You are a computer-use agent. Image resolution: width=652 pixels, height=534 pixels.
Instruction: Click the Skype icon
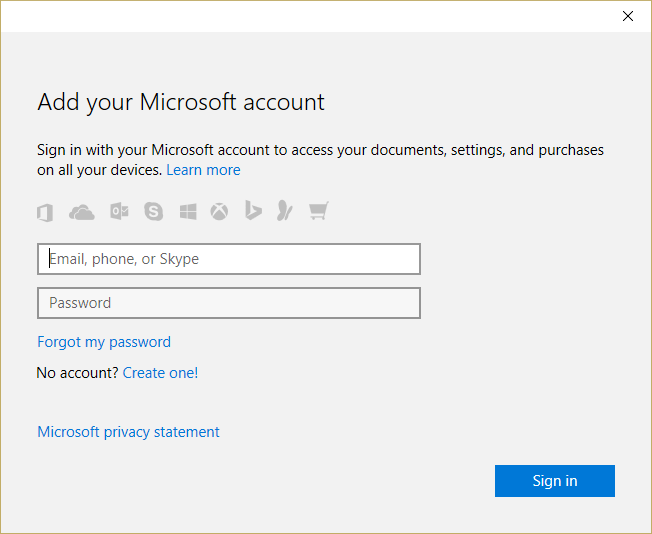[153, 212]
